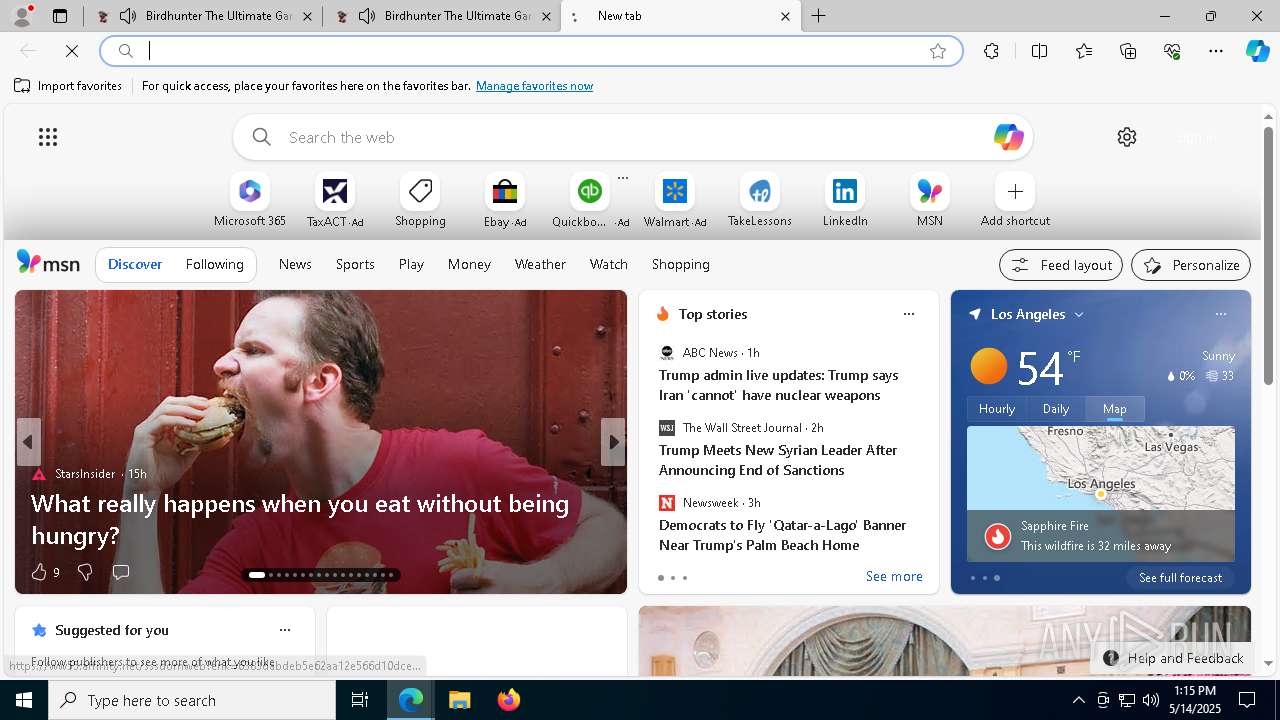Close the New tab tab
Image resolution: width=1280 pixels, height=720 pixels.
click(785, 16)
